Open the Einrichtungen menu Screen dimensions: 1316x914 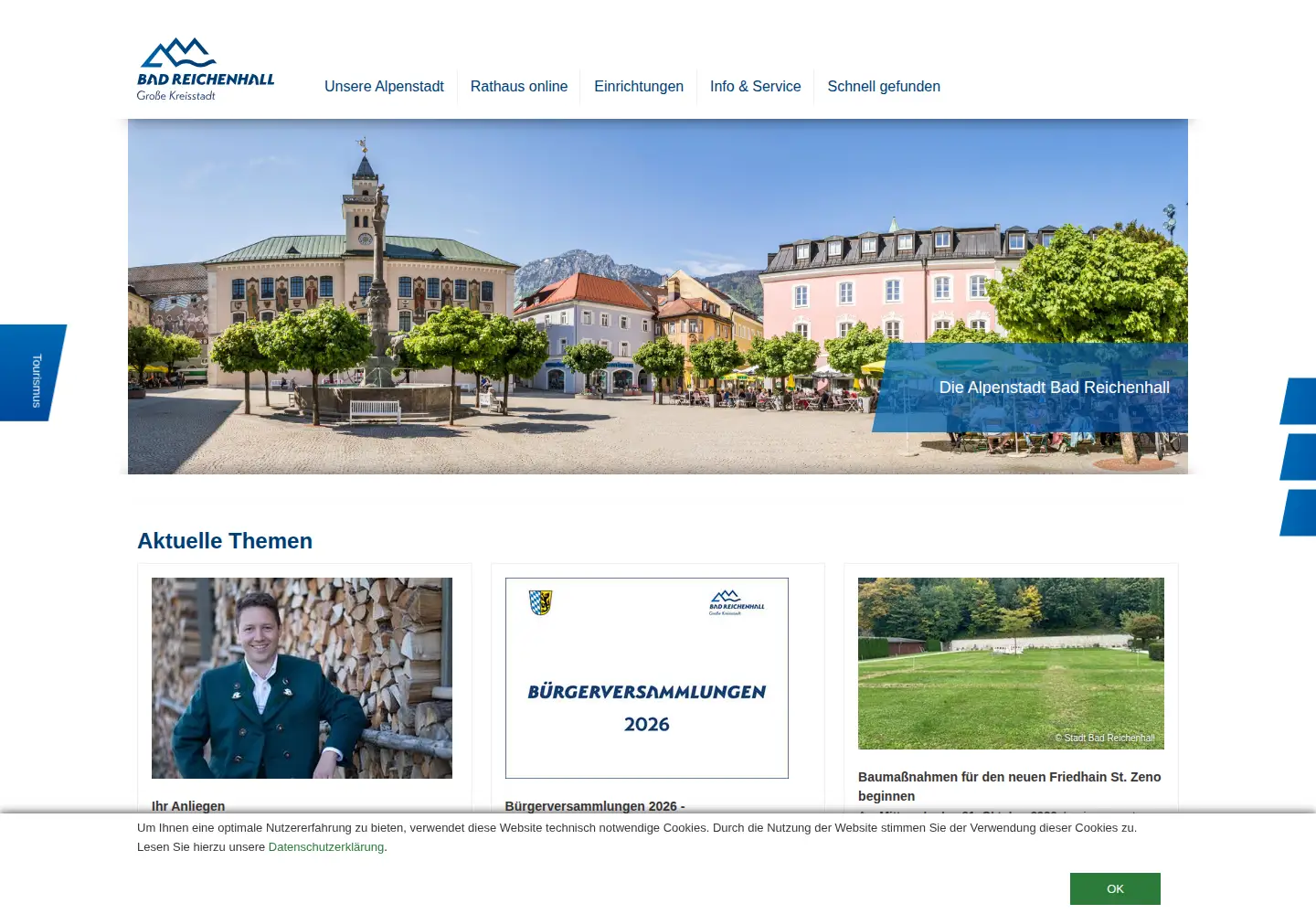pos(639,87)
